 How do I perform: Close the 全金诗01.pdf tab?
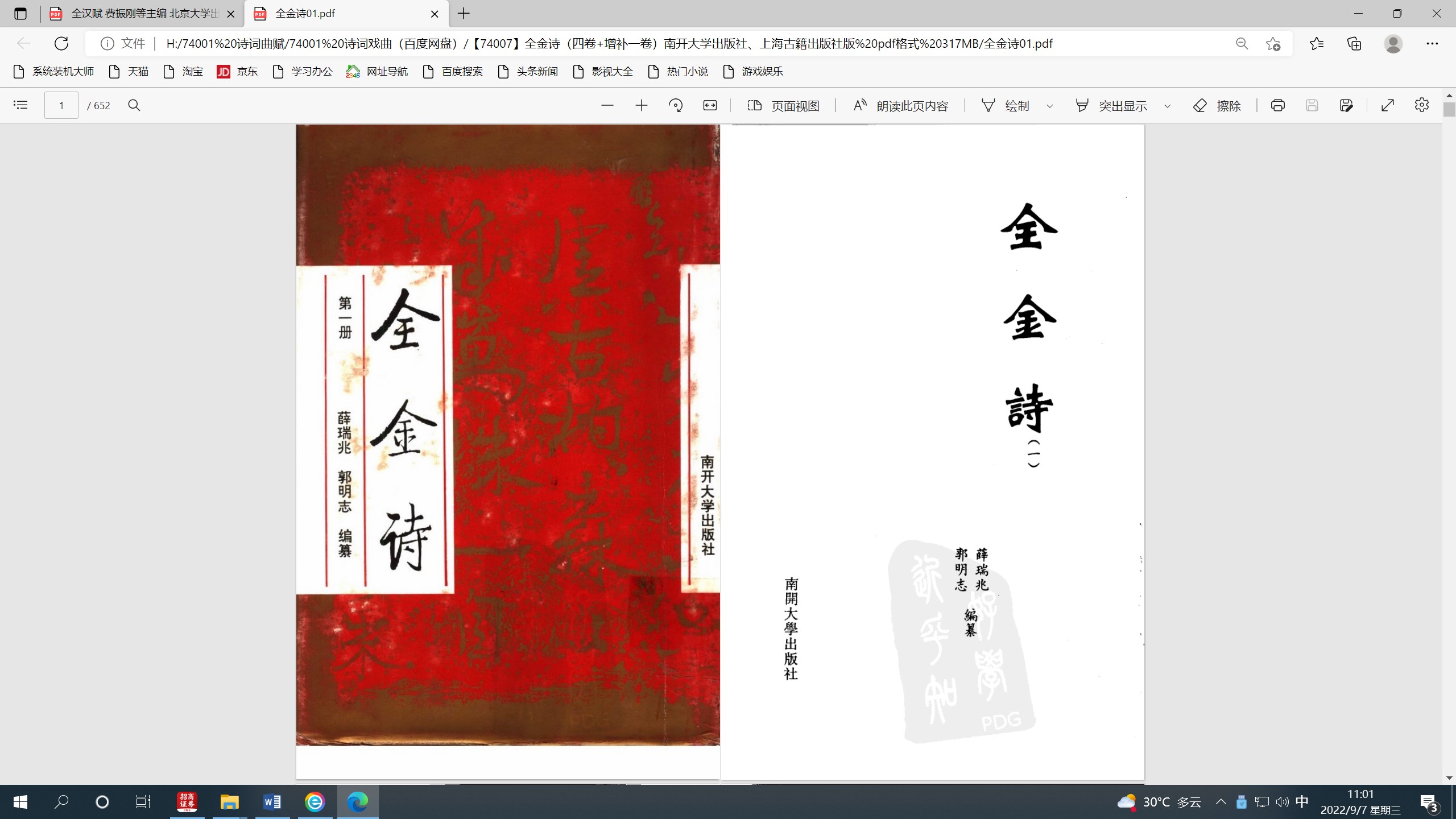(435, 14)
